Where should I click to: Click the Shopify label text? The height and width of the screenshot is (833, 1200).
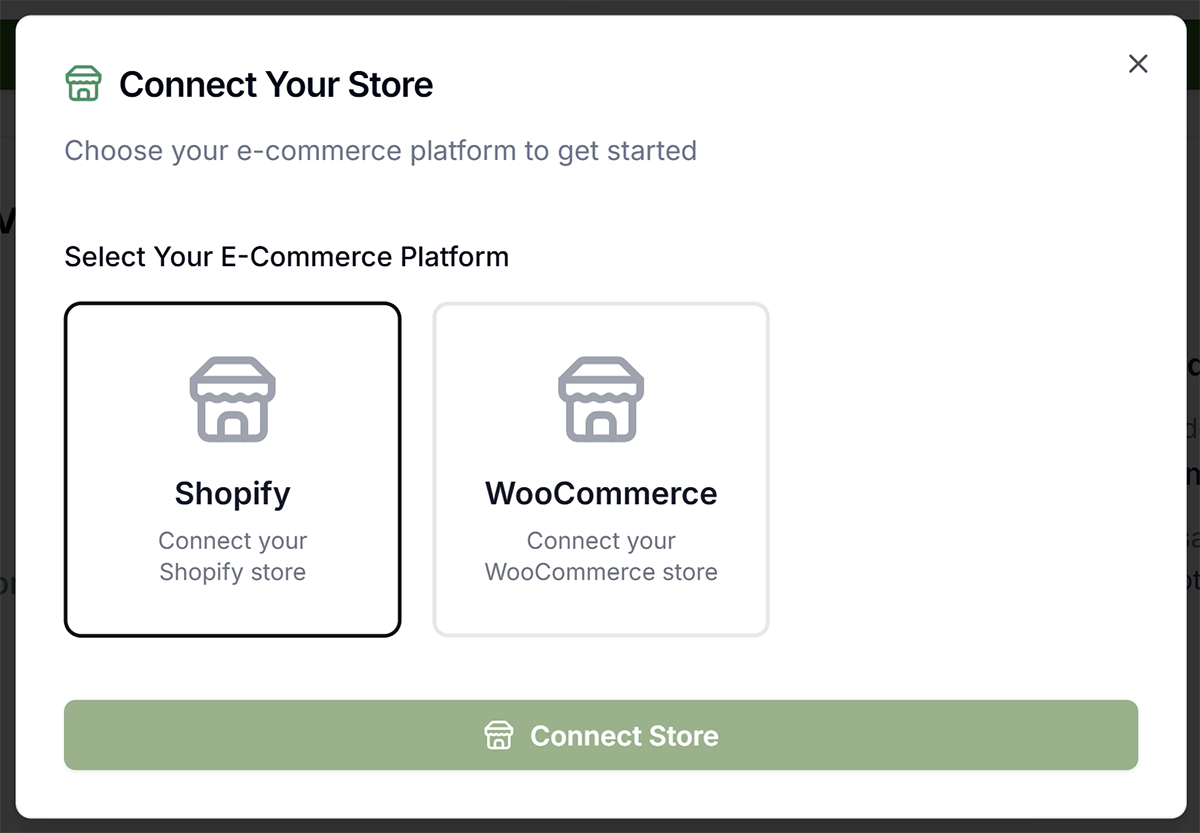tap(232, 493)
